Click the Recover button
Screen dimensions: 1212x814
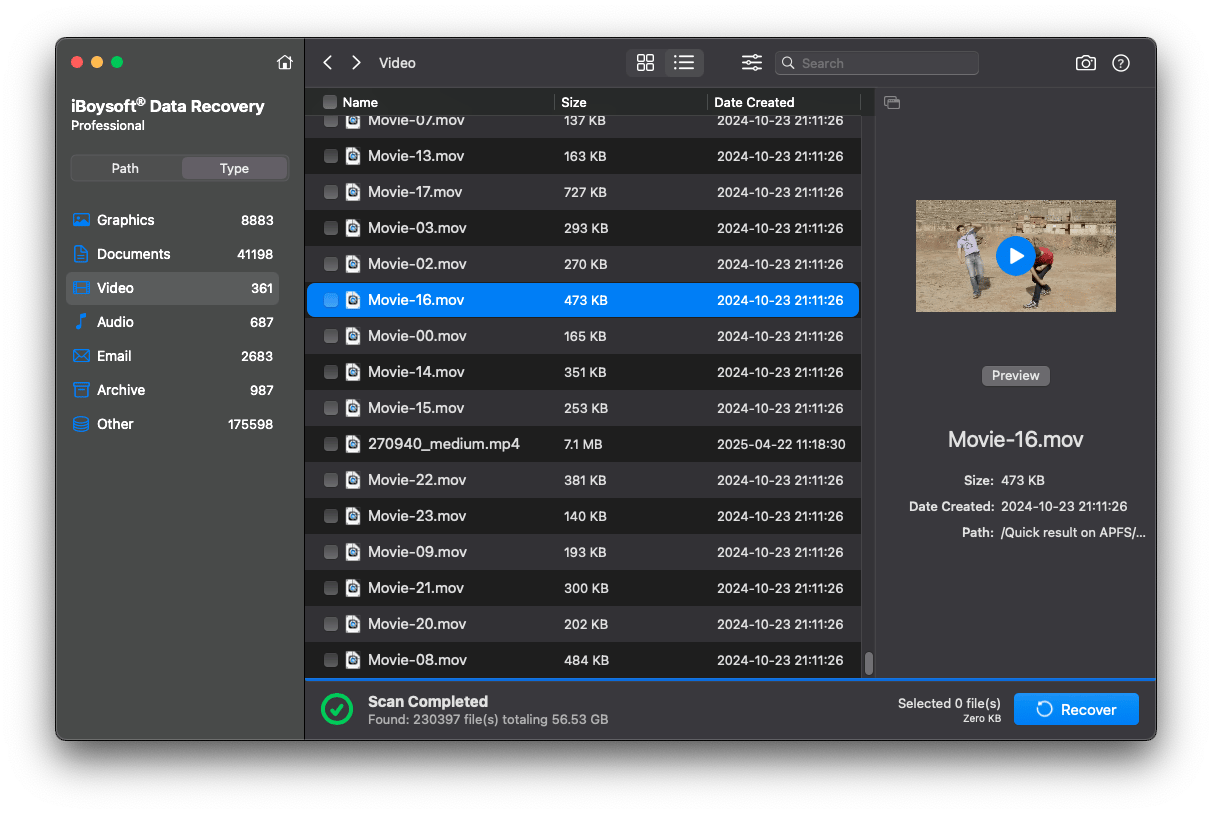pos(1076,709)
